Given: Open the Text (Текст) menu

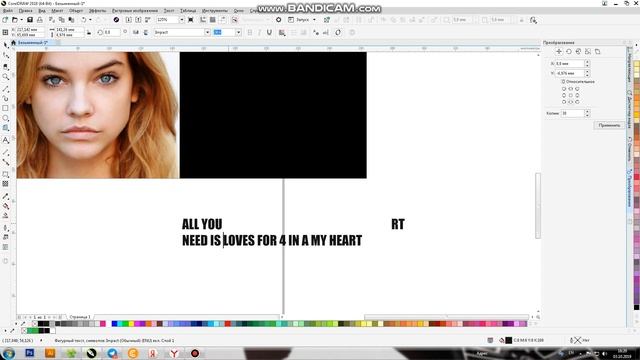Looking at the screenshot, I should coord(169,11).
